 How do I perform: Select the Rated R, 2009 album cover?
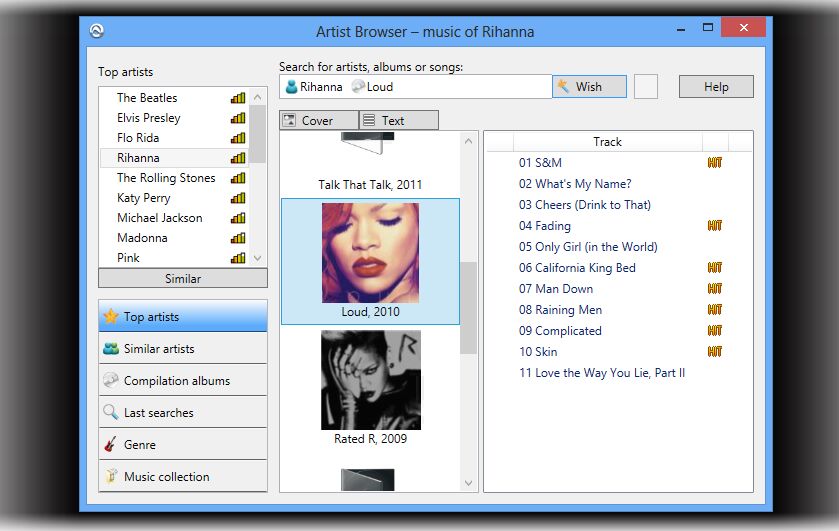pos(370,381)
